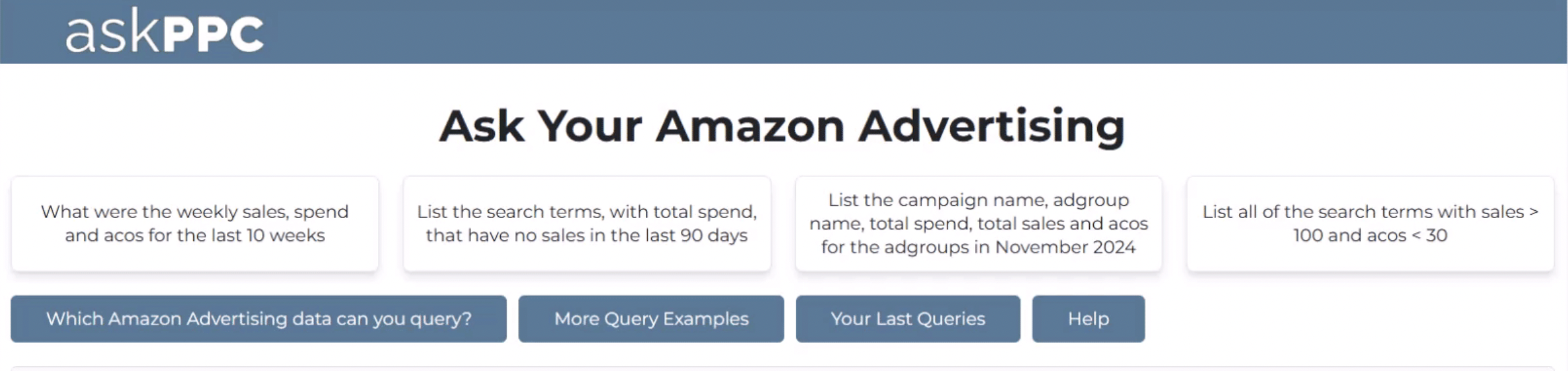Open the Help button
Viewport: 1568px width, 371px height.
click(1088, 319)
